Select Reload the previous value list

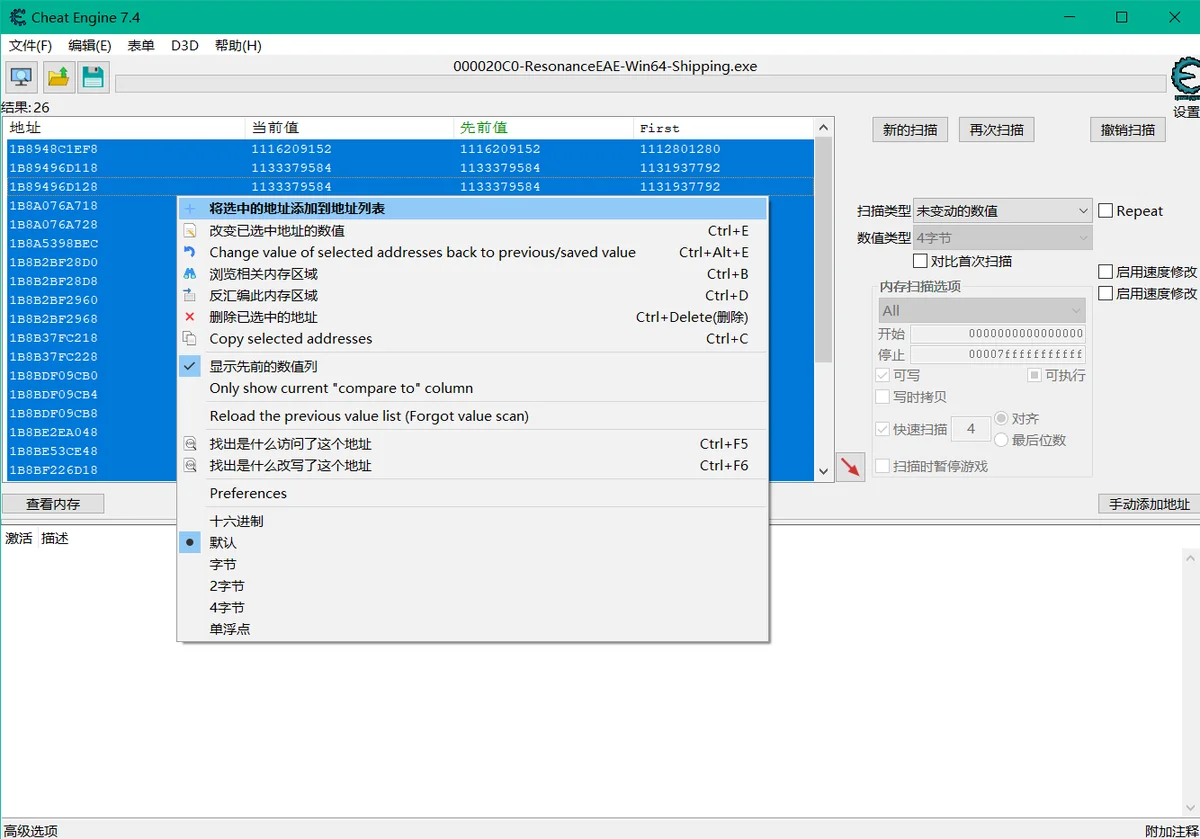472,416
